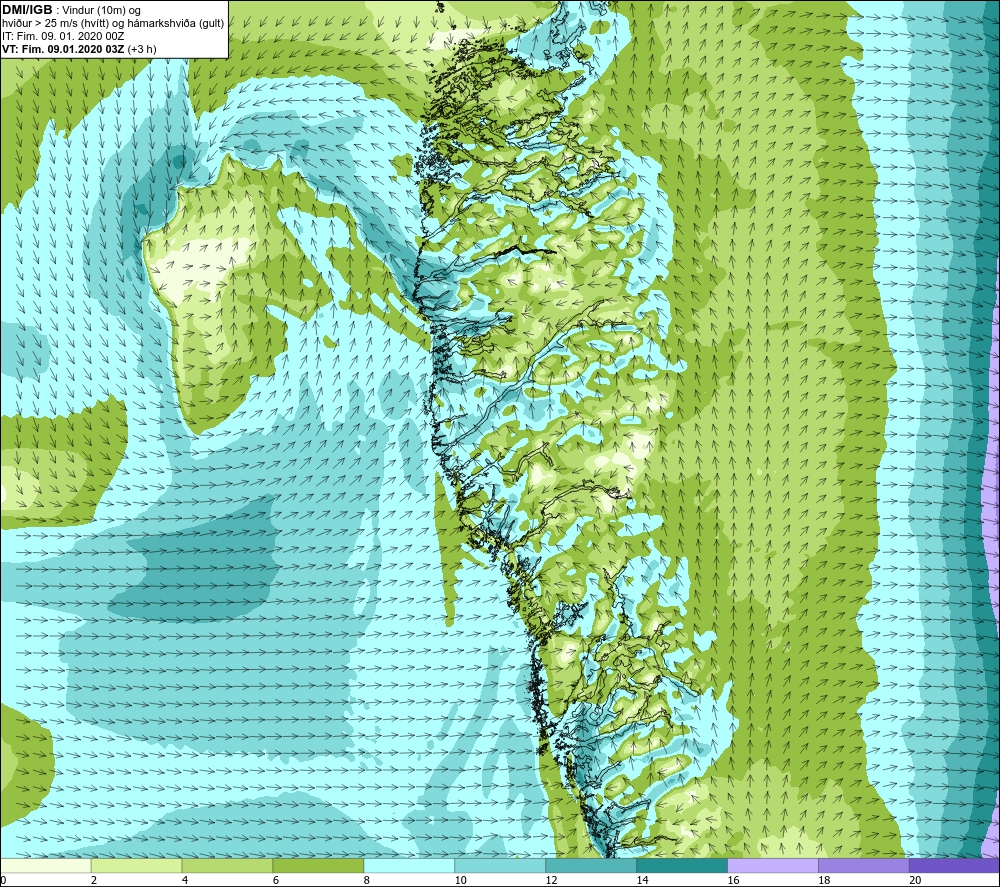Viewport: 1000px width, 887px height.
Task: Click the 'VT: Fim. 09.01.2020 03Z' text
Action: [x=63, y=49]
